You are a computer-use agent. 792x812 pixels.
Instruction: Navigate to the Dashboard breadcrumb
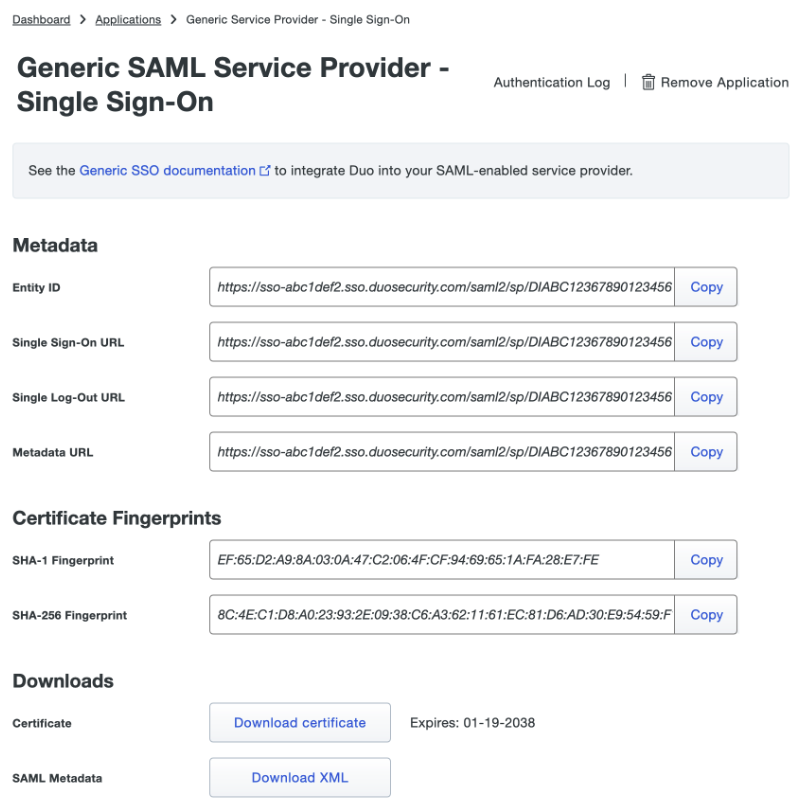40,19
